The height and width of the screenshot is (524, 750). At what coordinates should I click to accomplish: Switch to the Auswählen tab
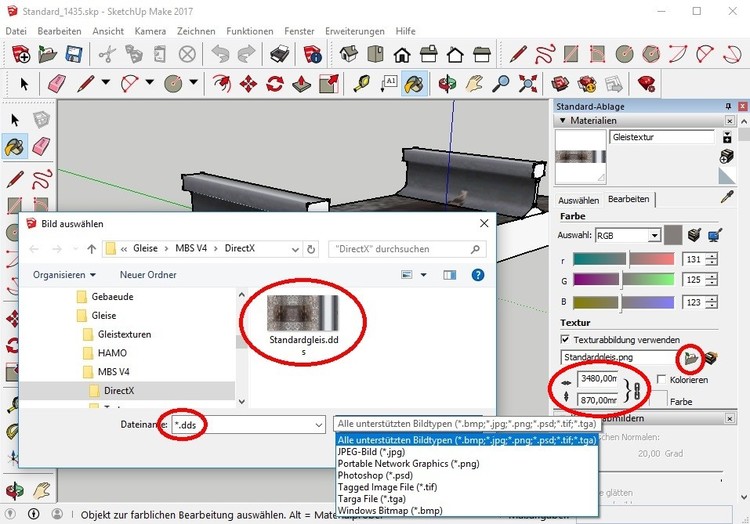click(578, 200)
